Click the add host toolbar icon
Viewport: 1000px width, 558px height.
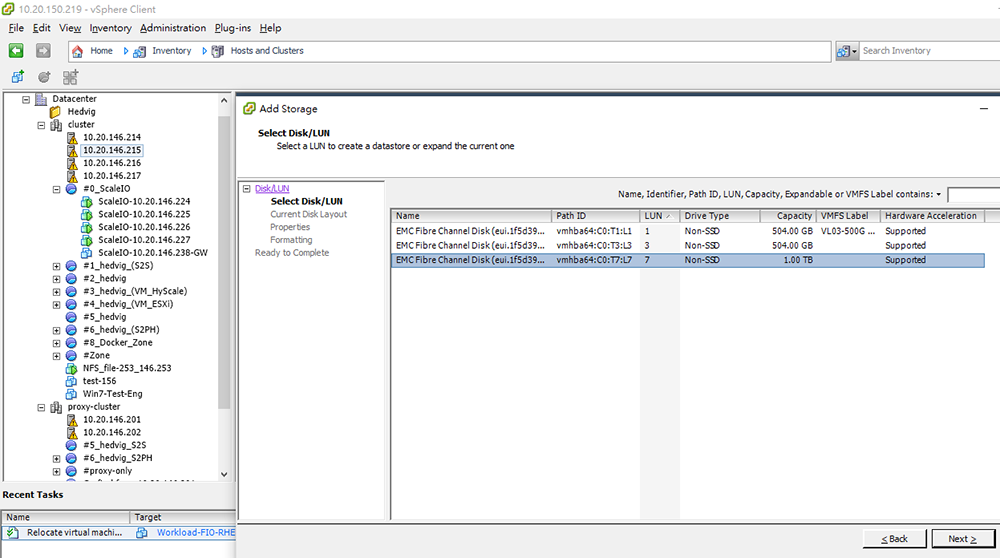tap(70, 77)
